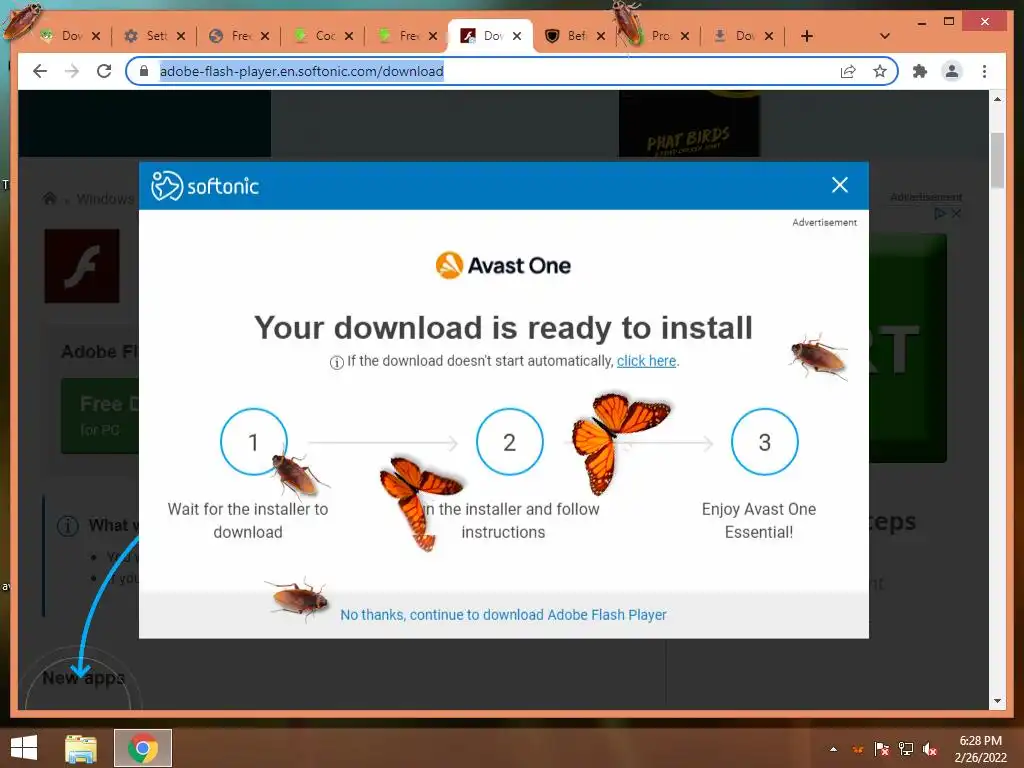Click the "click here" download link

tap(647, 360)
